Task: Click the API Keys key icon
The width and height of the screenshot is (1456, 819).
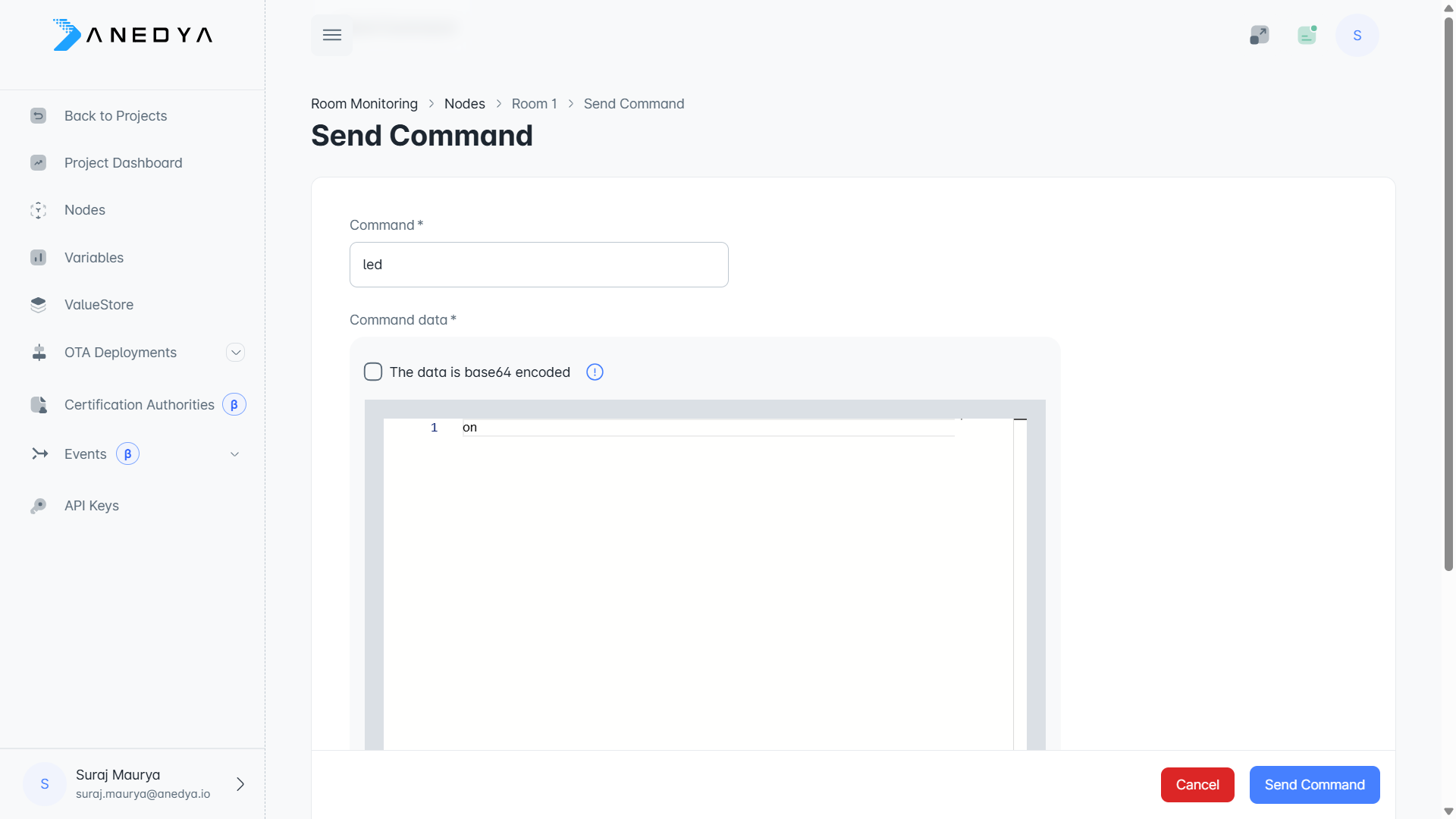Action: point(38,506)
